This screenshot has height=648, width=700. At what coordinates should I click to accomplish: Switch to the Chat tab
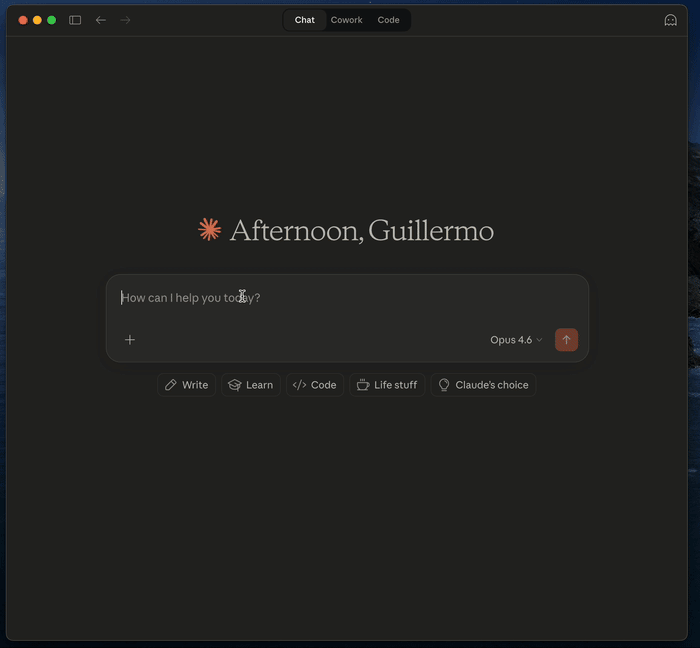304,20
